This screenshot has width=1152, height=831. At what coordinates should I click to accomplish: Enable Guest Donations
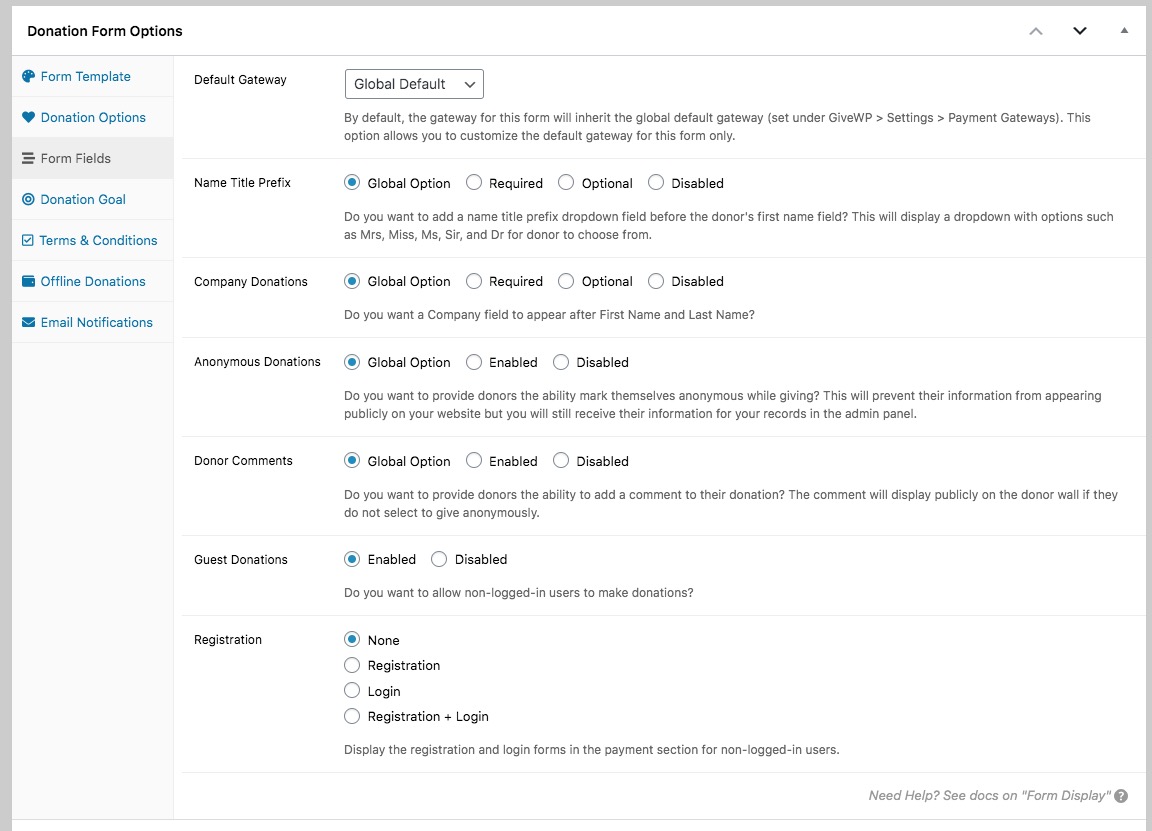pos(352,559)
